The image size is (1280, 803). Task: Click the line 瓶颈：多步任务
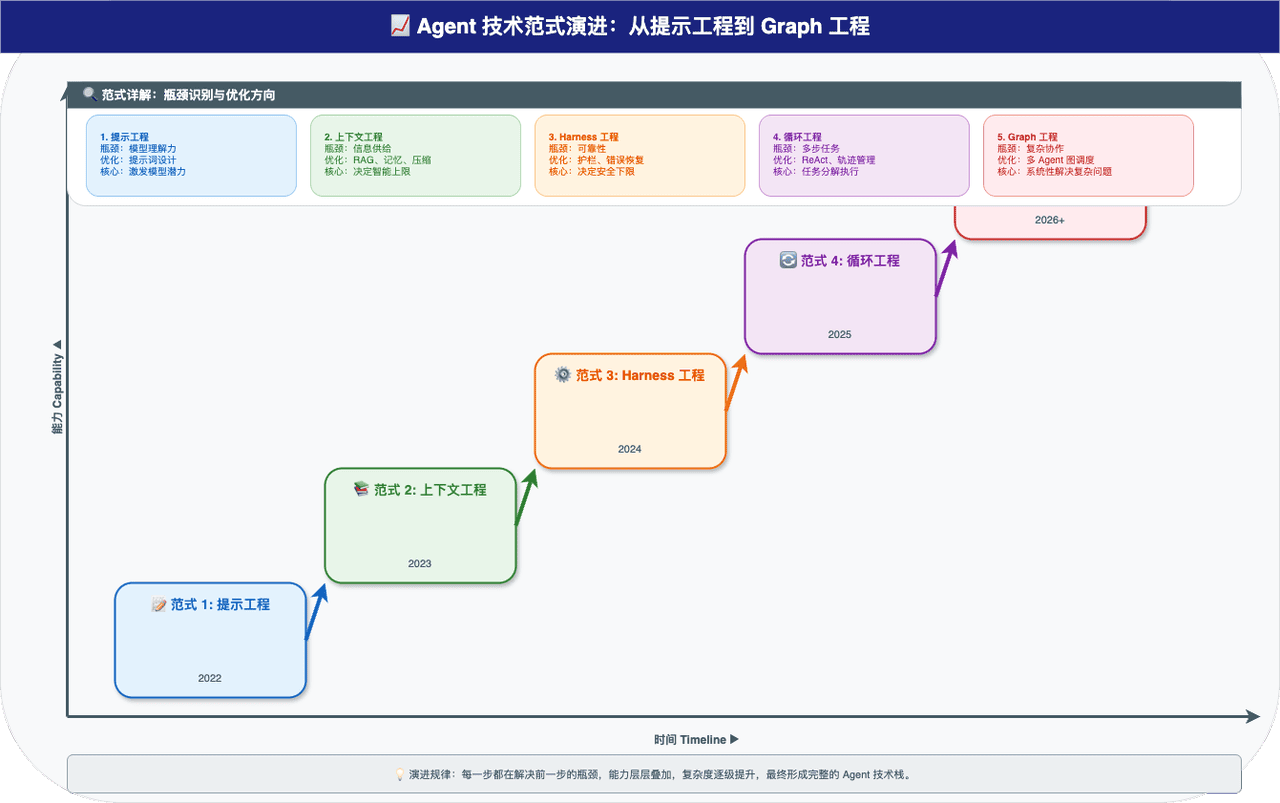click(x=806, y=148)
